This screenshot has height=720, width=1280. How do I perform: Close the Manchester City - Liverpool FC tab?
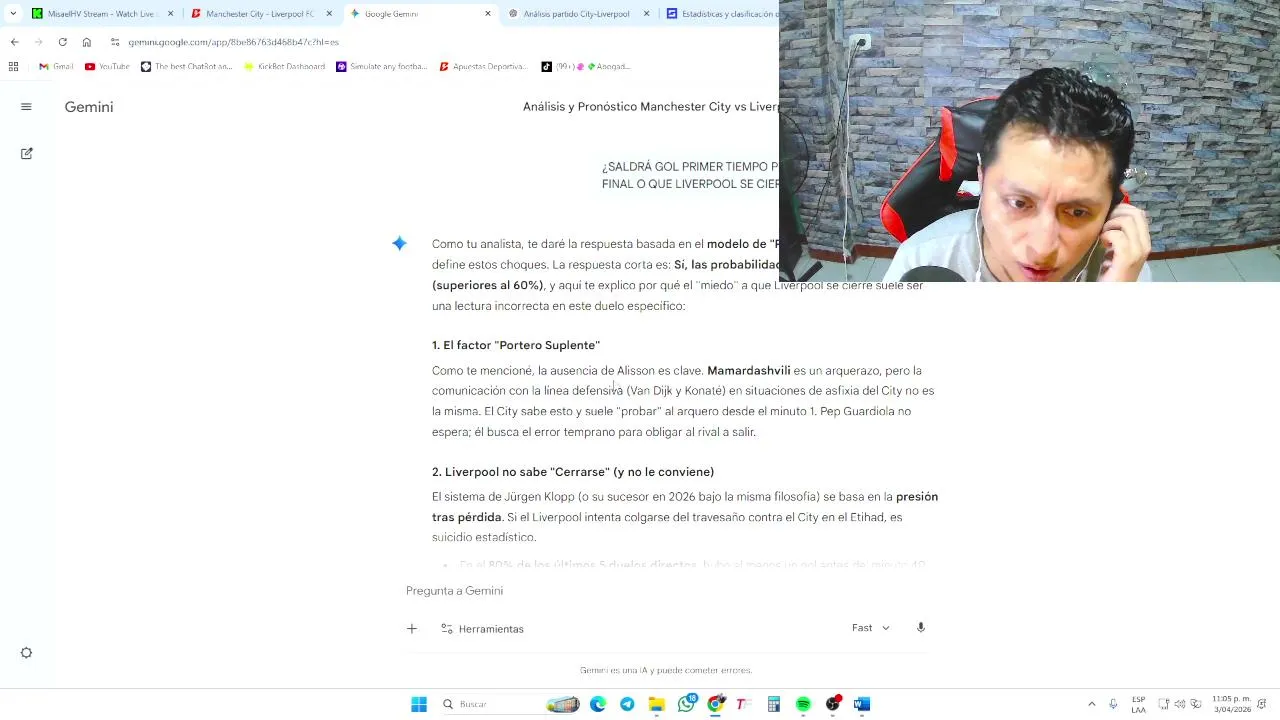click(329, 14)
